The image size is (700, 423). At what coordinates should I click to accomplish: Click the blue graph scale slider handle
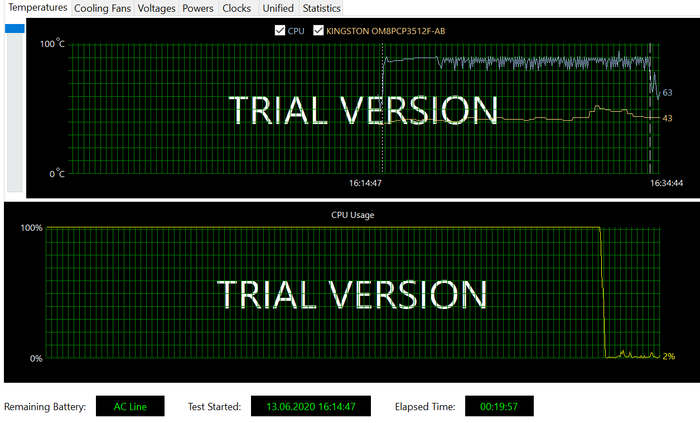pos(15,29)
